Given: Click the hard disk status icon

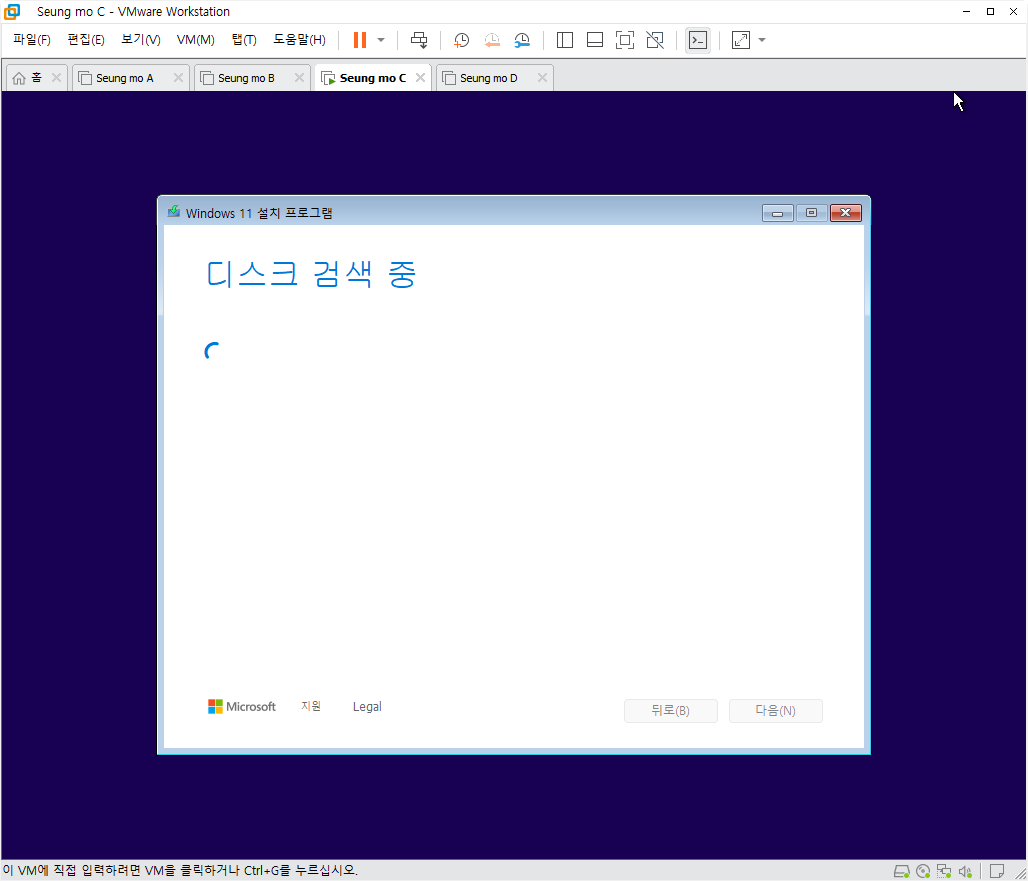Looking at the screenshot, I should click(902, 871).
